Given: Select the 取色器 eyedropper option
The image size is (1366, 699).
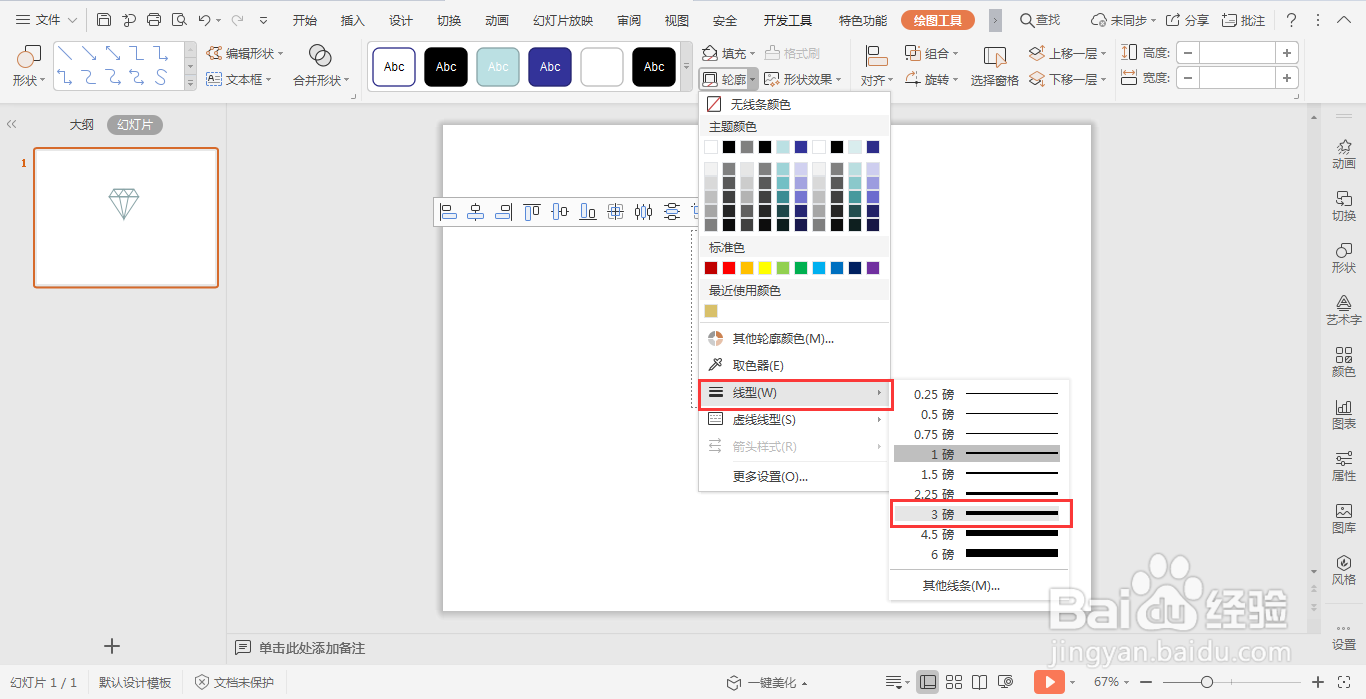Looking at the screenshot, I should (756, 365).
